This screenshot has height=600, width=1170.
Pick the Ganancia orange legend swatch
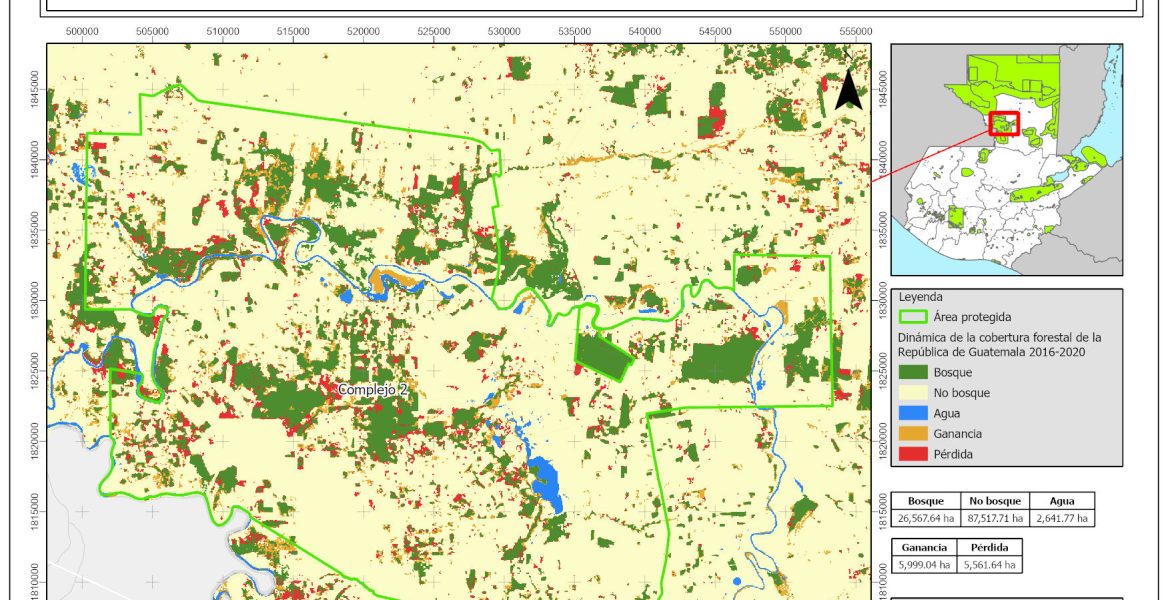pos(912,434)
